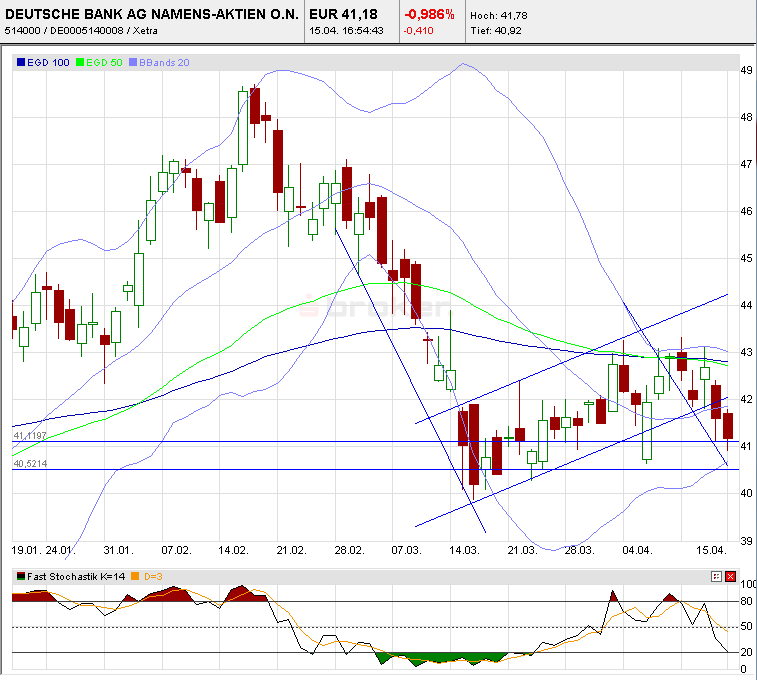Viewport: 757px width, 680px height.
Task: Click the 14.02. date axis label
Action: tap(233, 550)
